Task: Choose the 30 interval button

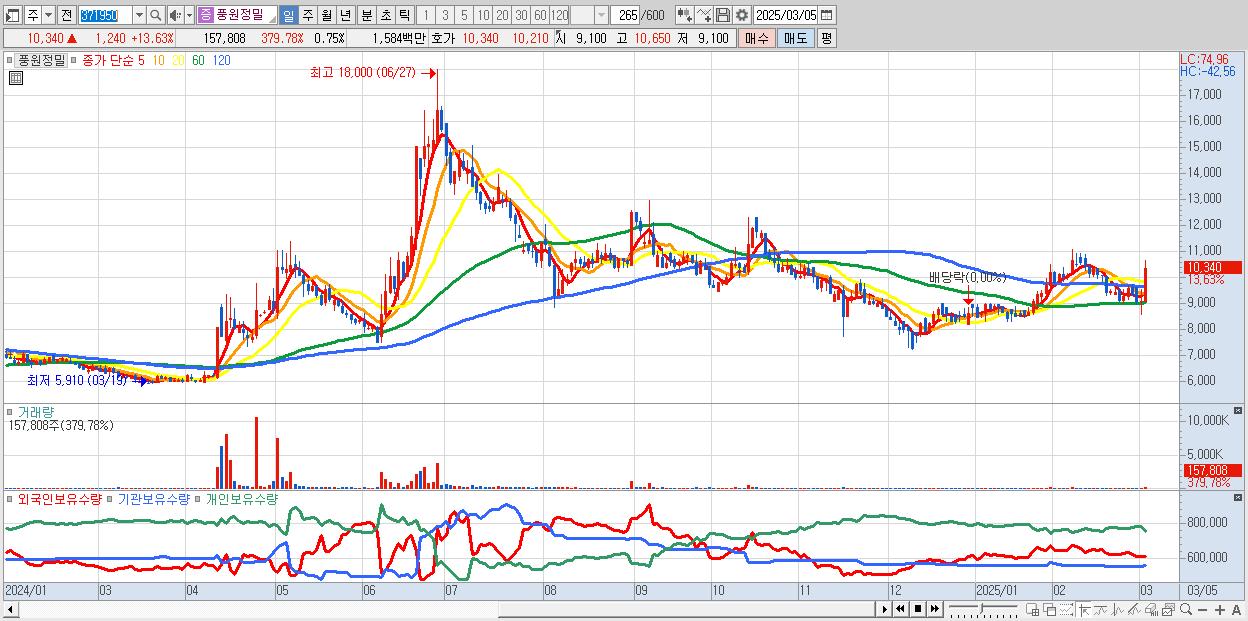Action: (521, 15)
